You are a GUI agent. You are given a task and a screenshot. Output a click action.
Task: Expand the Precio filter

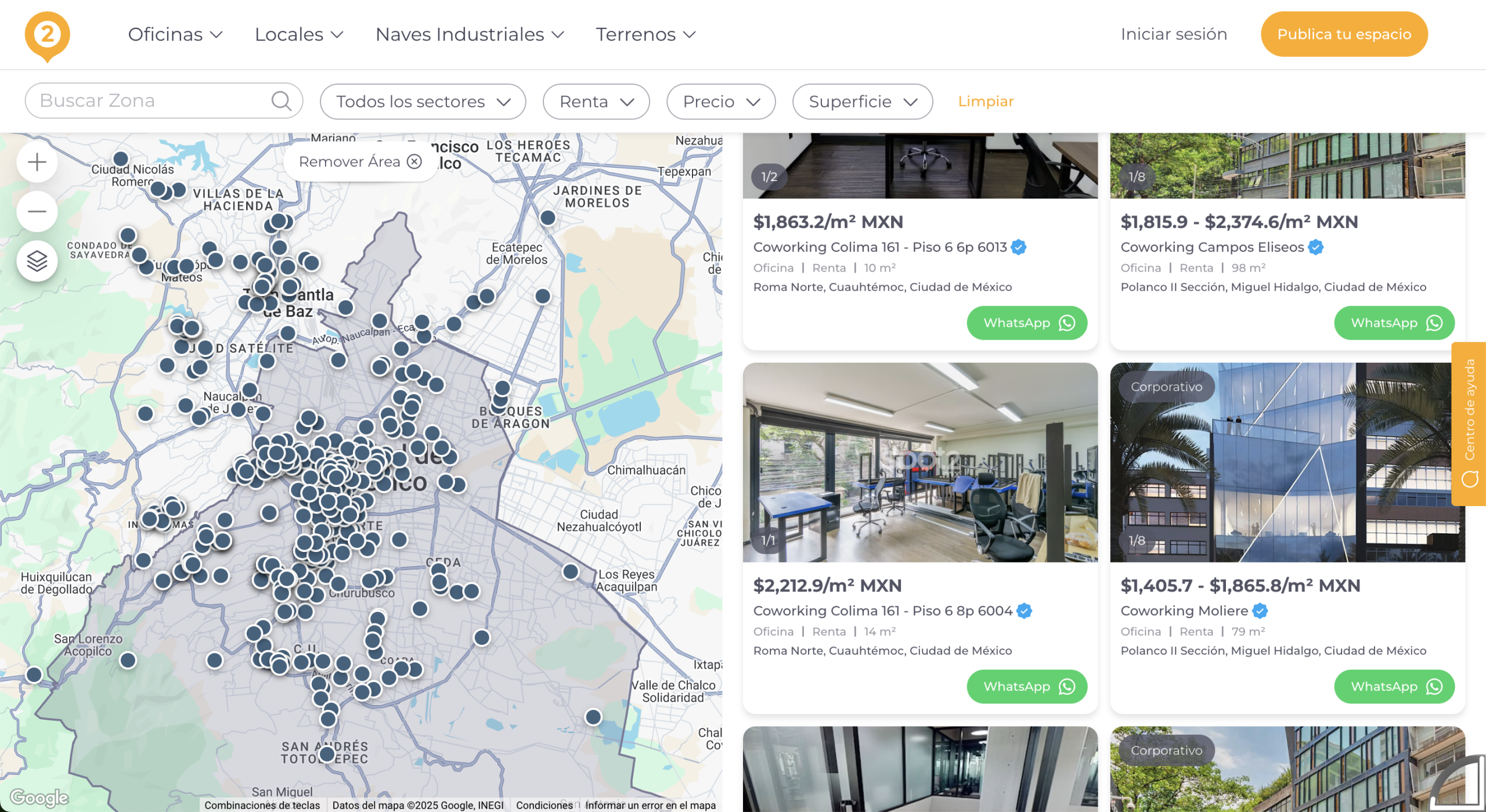(x=721, y=102)
